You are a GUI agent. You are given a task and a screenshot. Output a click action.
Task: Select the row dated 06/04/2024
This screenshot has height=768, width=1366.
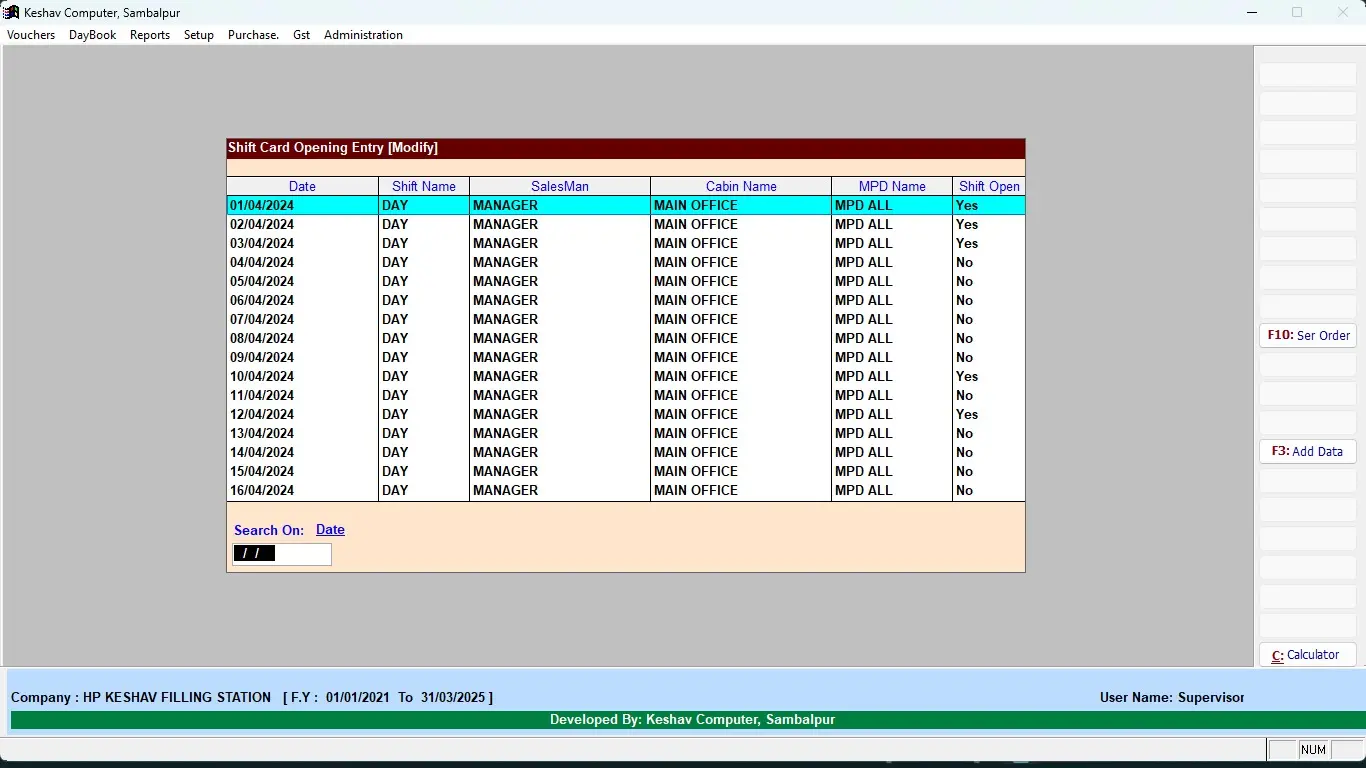[x=626, y=300]
